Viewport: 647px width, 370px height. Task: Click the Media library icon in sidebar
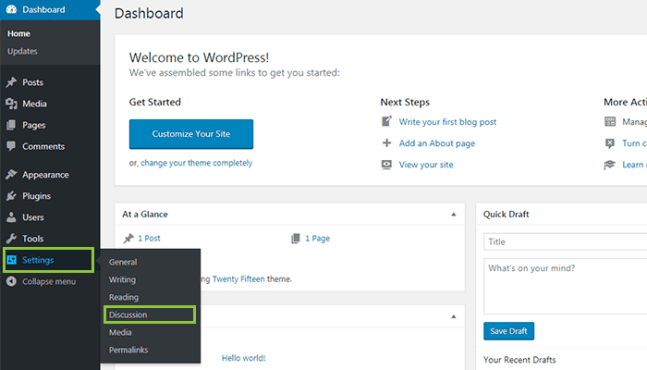11,104
